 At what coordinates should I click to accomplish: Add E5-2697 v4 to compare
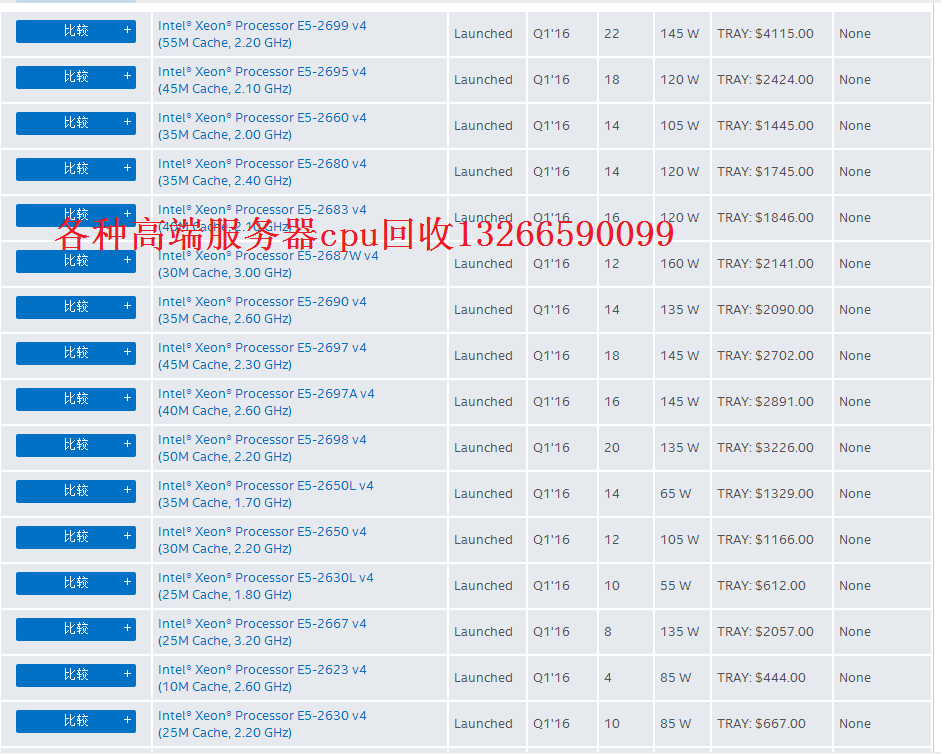tap(75, 353)
